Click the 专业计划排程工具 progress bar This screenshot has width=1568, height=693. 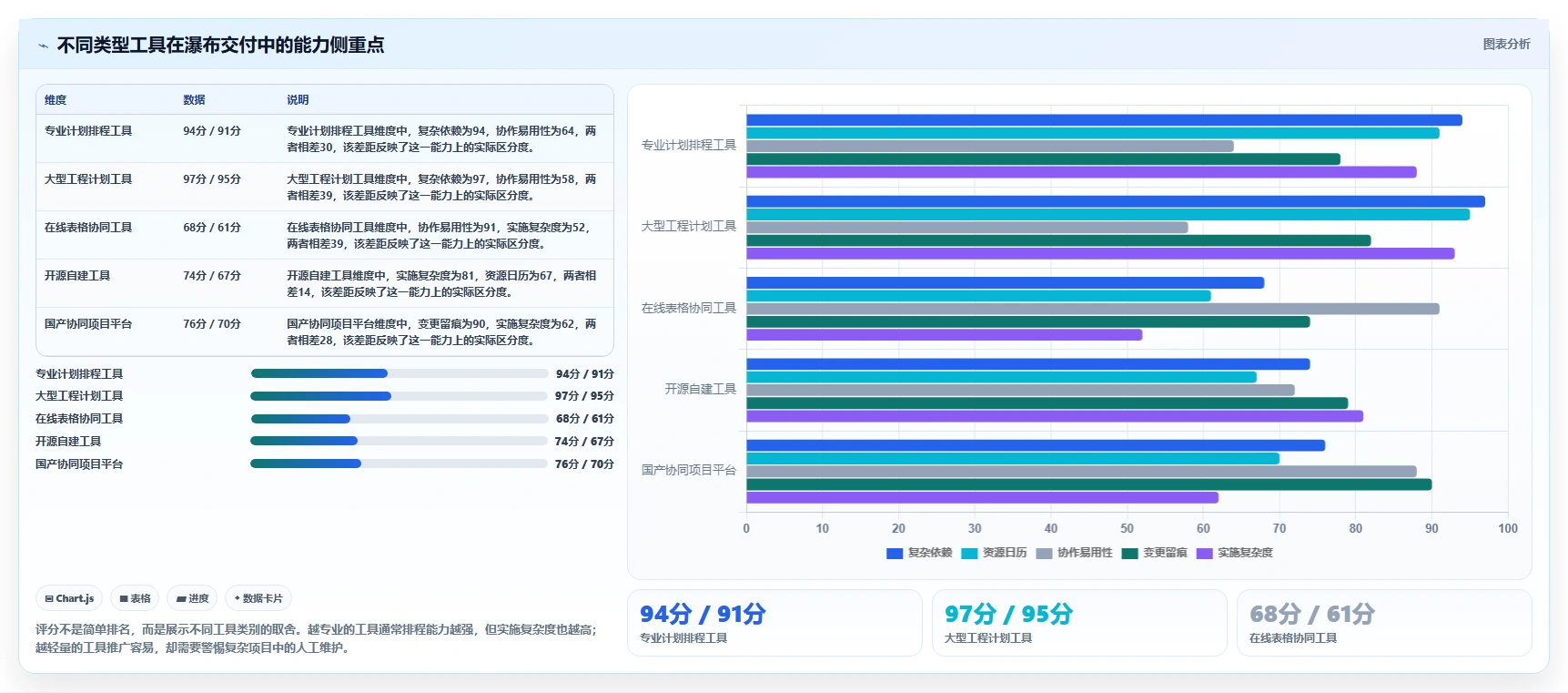[x=400, y=373]
